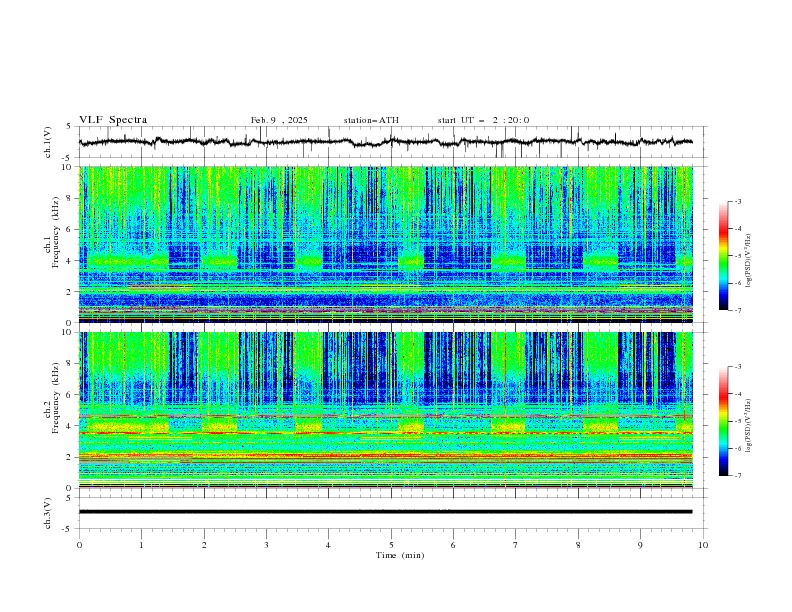Viewport: 792px width, 612px height.
Task: Click the 'VLF Spectra' title text
Action: pos(113,120)
